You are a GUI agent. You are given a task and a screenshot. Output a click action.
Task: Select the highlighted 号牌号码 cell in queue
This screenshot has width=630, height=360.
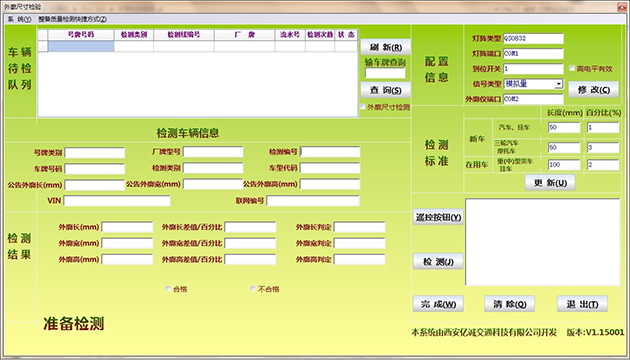[81, 46]
